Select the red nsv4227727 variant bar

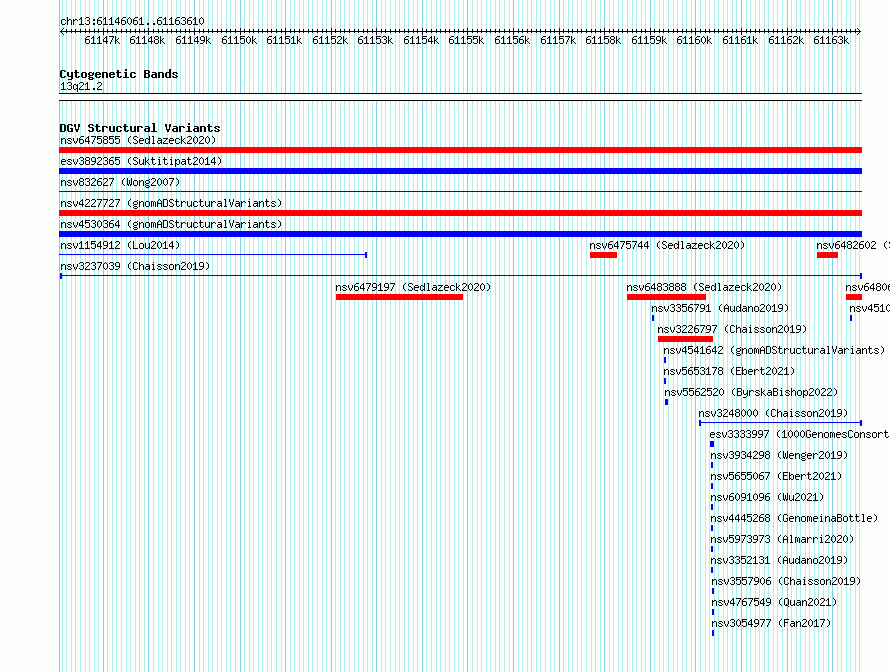tap(460, 213)
